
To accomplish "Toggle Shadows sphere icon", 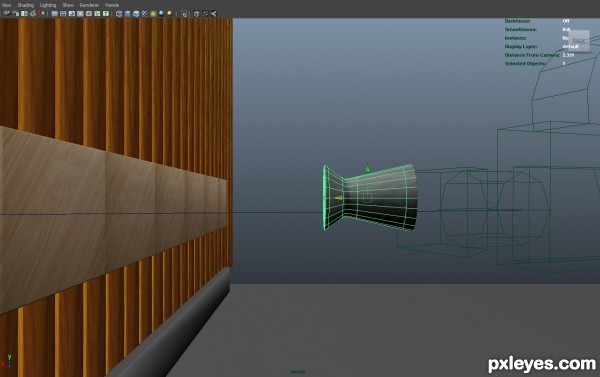I will [170, 14].
